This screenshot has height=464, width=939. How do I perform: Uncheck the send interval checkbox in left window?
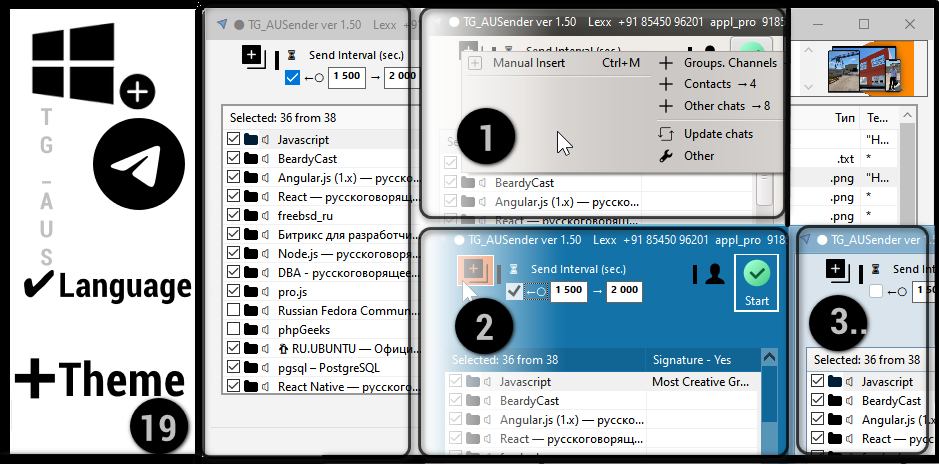pos(292,77)
